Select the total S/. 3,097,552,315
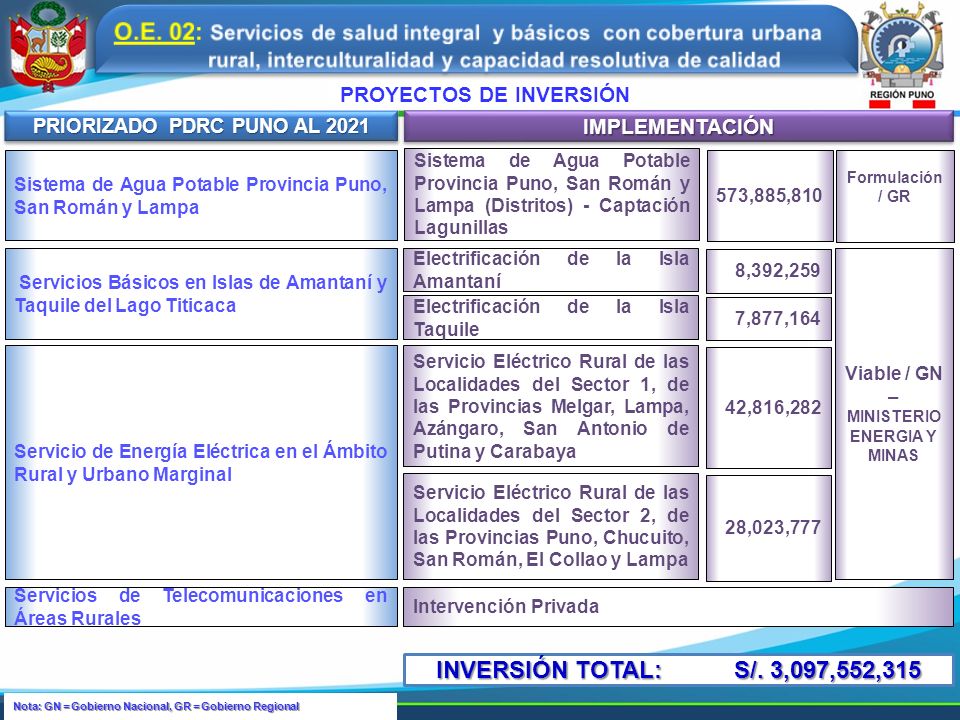The height and width of the screenshot is (720, 960). pyautogui.click(x=828, y=670)
